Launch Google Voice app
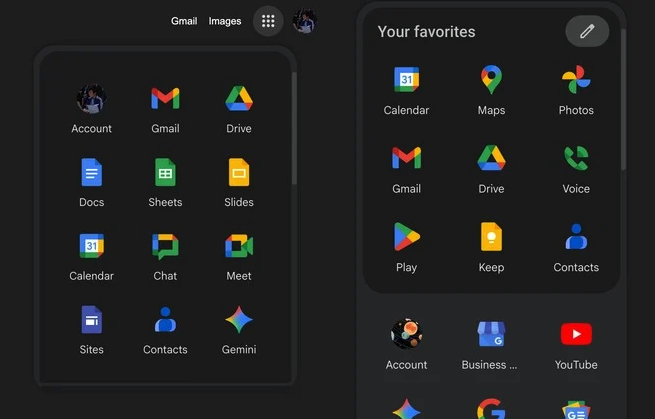The height and width of the screenshot is (419, 655). 576,169
